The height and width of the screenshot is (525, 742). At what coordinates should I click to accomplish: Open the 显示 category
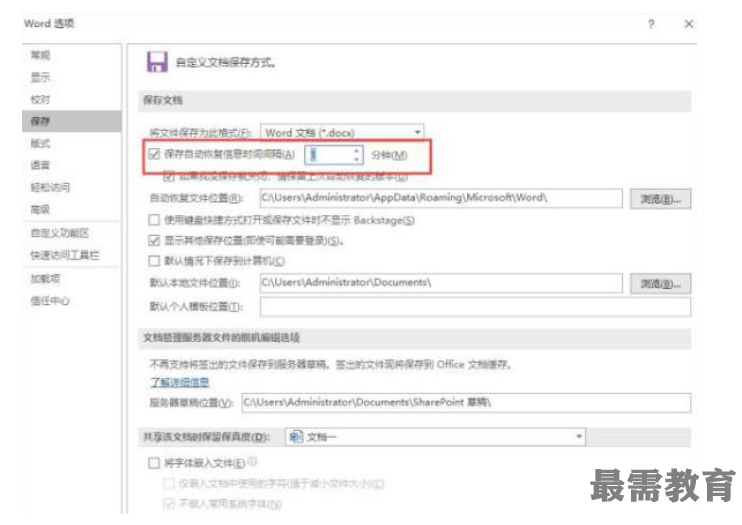point(40,77)
